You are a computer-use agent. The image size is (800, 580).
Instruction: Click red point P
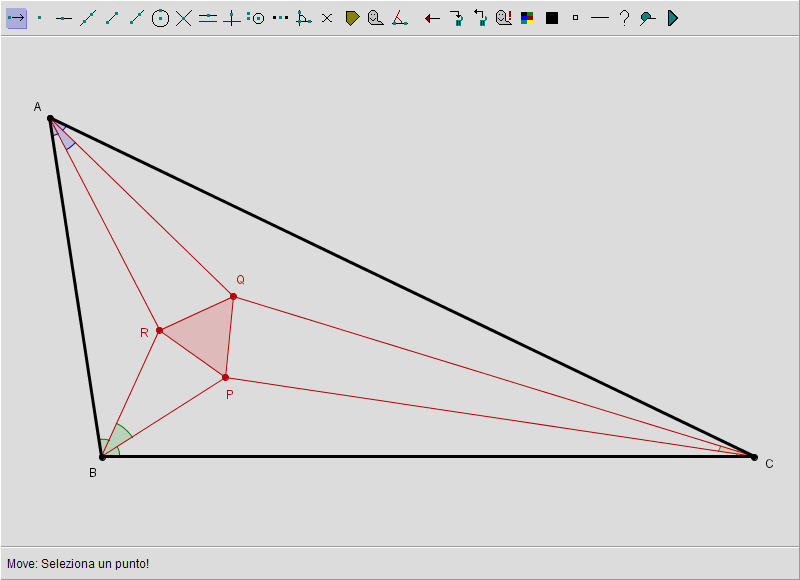226,377
